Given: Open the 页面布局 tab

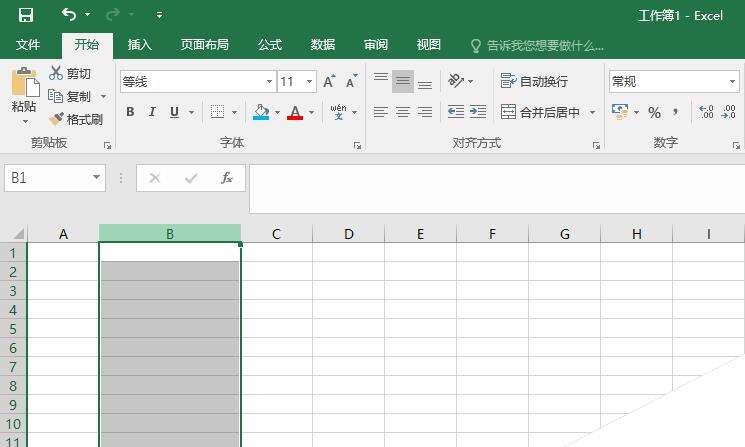Looking at the screenshot, I should [205, 45].
